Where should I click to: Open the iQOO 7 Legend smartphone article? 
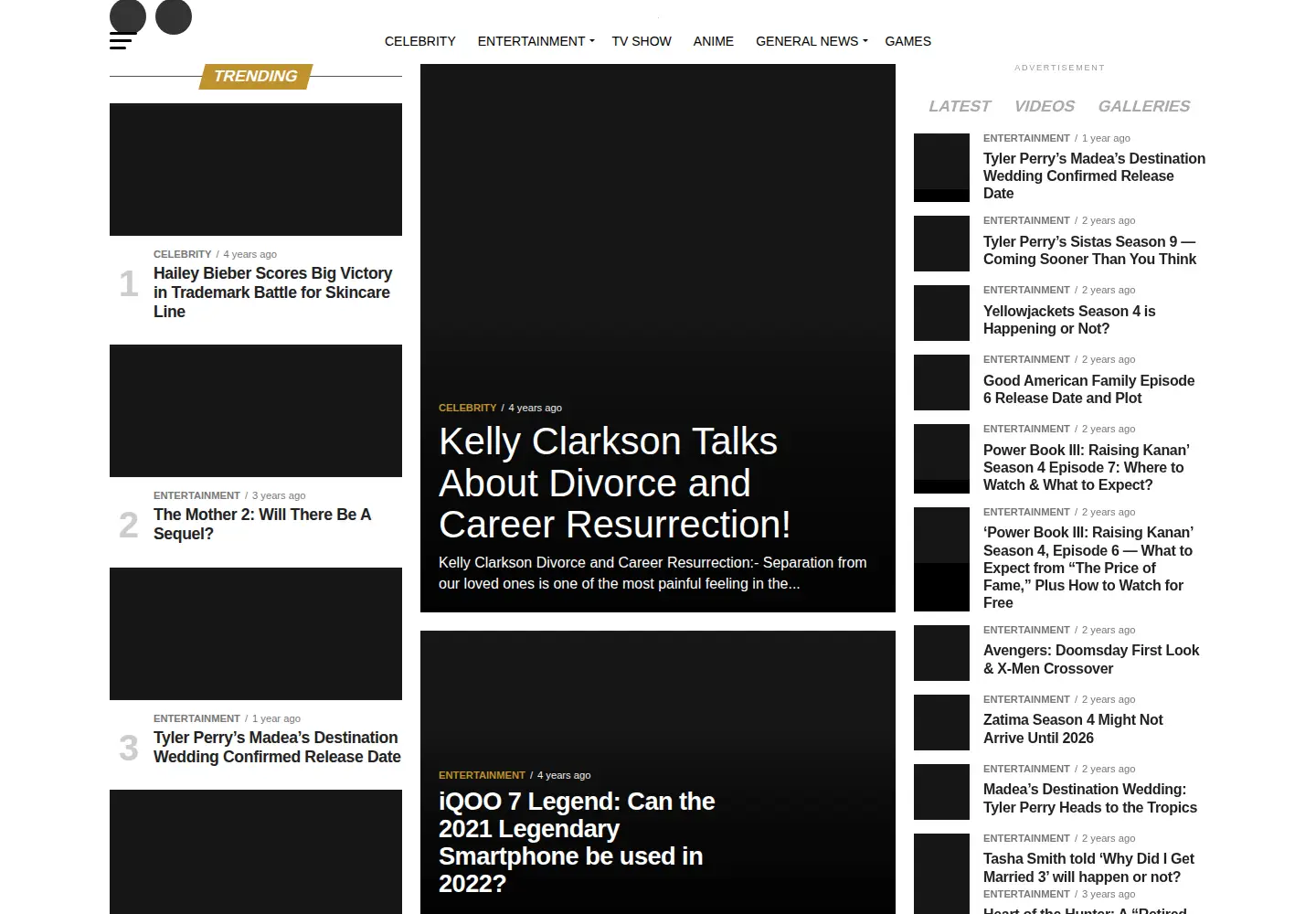[577, 843]
